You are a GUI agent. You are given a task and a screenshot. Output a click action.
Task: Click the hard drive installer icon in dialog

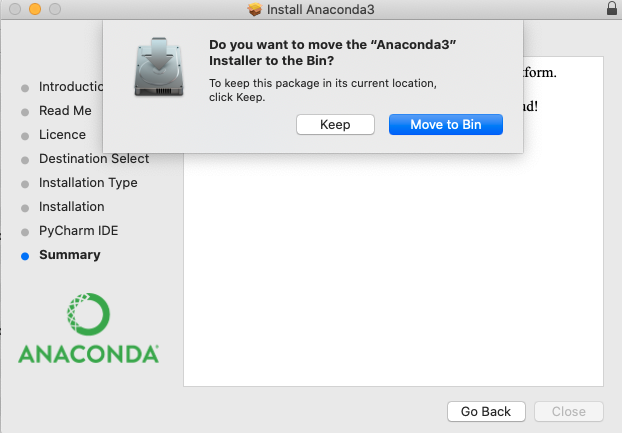point(159,67)
